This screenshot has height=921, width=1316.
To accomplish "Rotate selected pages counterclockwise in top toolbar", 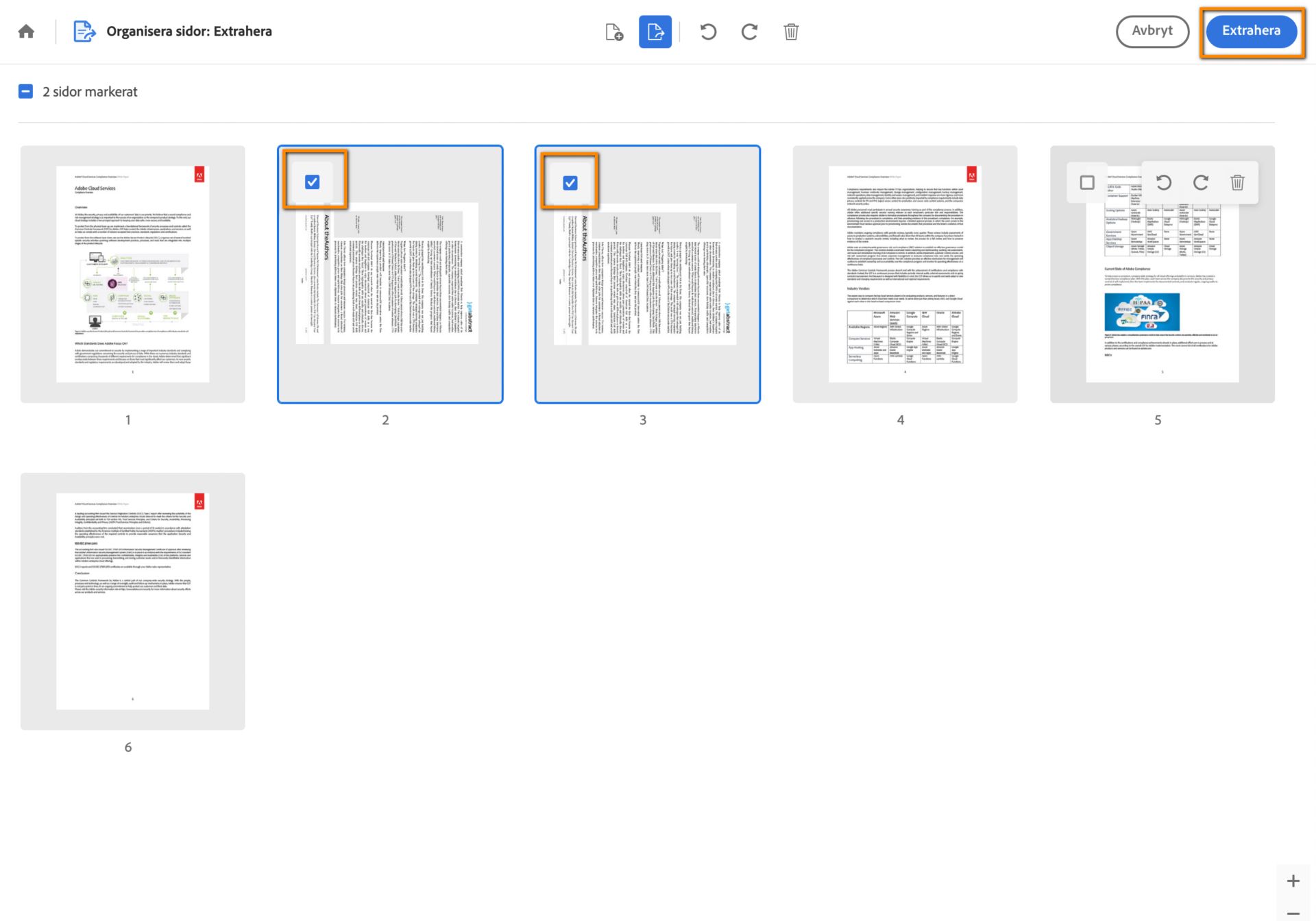I will point(708,32).
